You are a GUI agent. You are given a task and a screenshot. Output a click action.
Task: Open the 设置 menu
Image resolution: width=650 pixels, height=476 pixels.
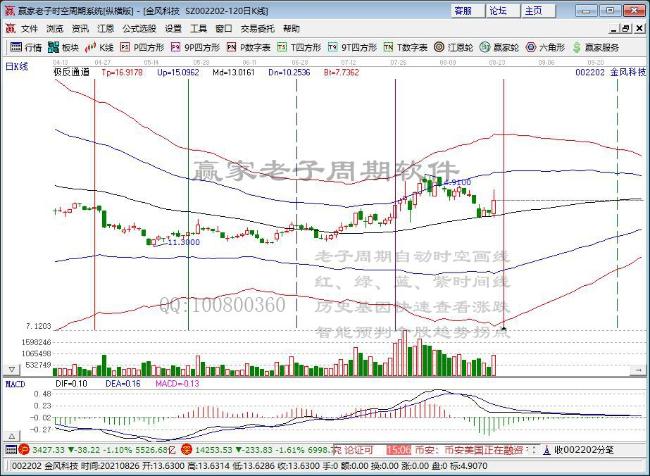coord(173,29)
